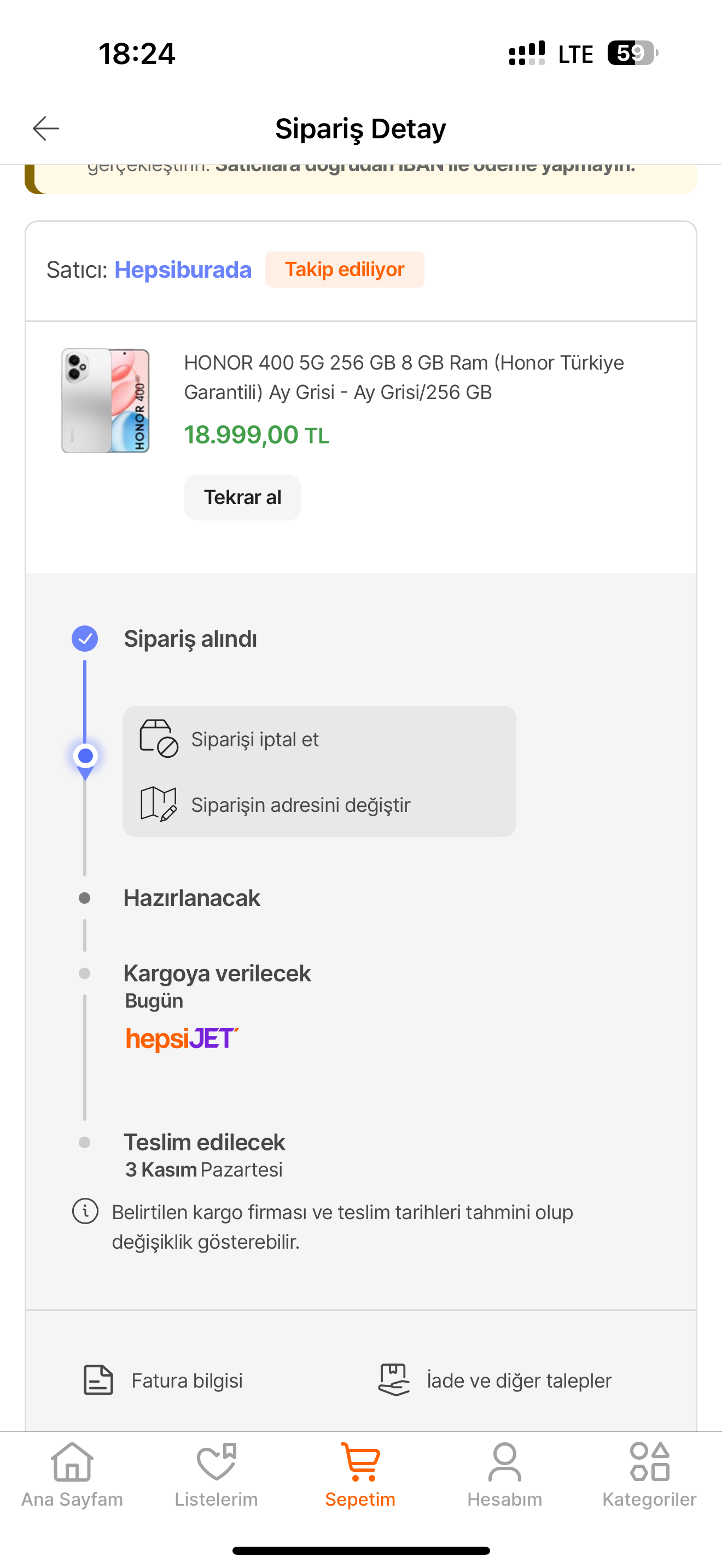Viewport: 722px width, 1568px height.
Task: Open Kategoriler tab
Action: [x=649, y=1473]
